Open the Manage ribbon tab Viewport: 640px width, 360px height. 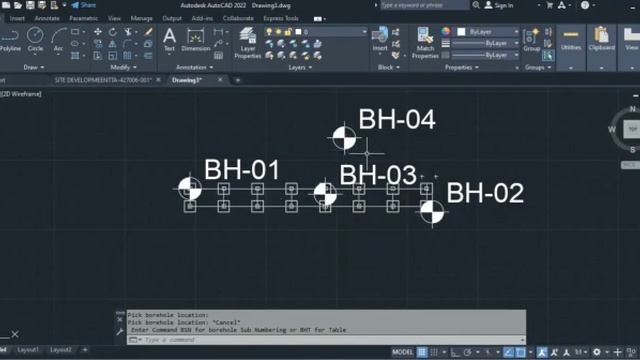pyautogui.click(x=141, y=18)
